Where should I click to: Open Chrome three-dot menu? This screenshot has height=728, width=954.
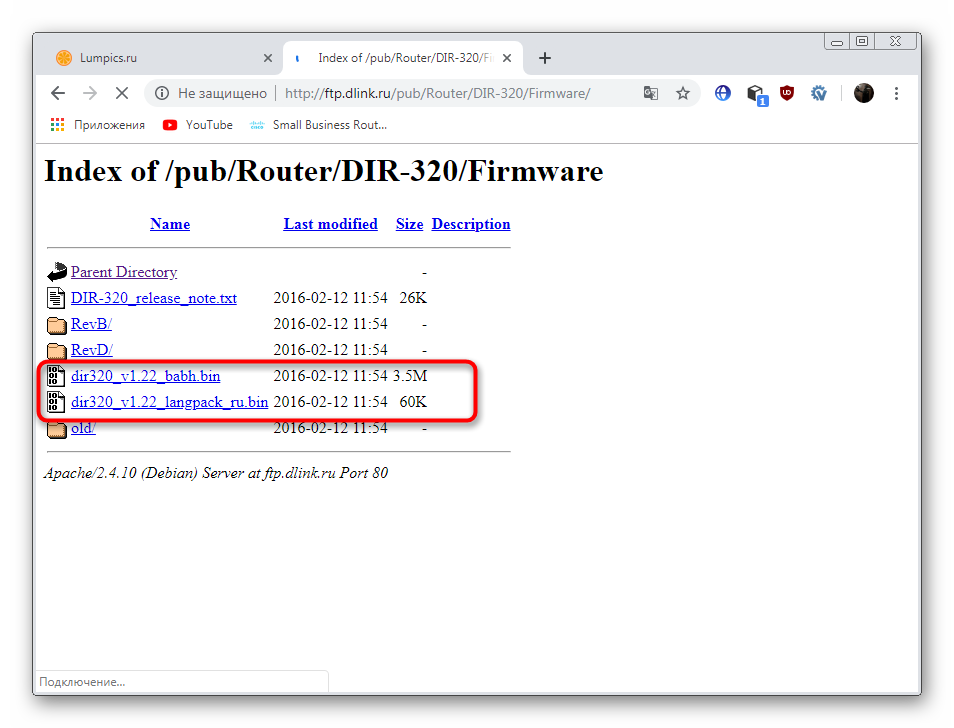click(x=896, y=93)
